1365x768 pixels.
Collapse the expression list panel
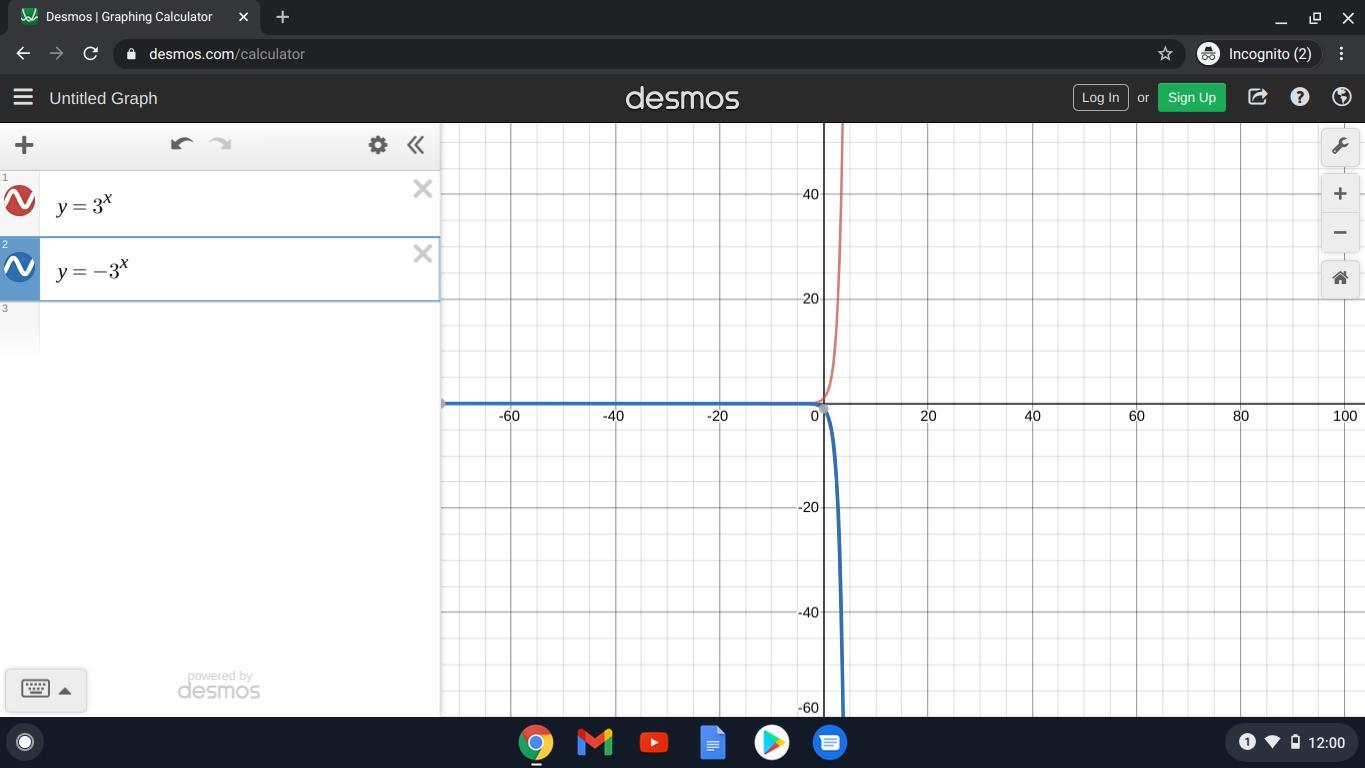point(416,145)
